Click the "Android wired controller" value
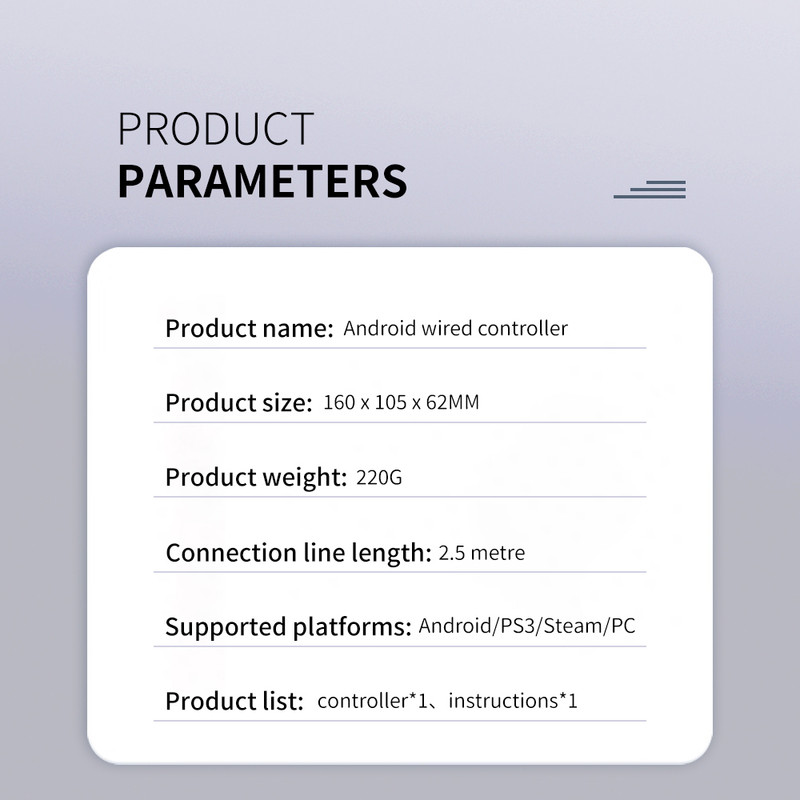Image resolution: width=800 pixels, height=800 pixels. [455, 328]
